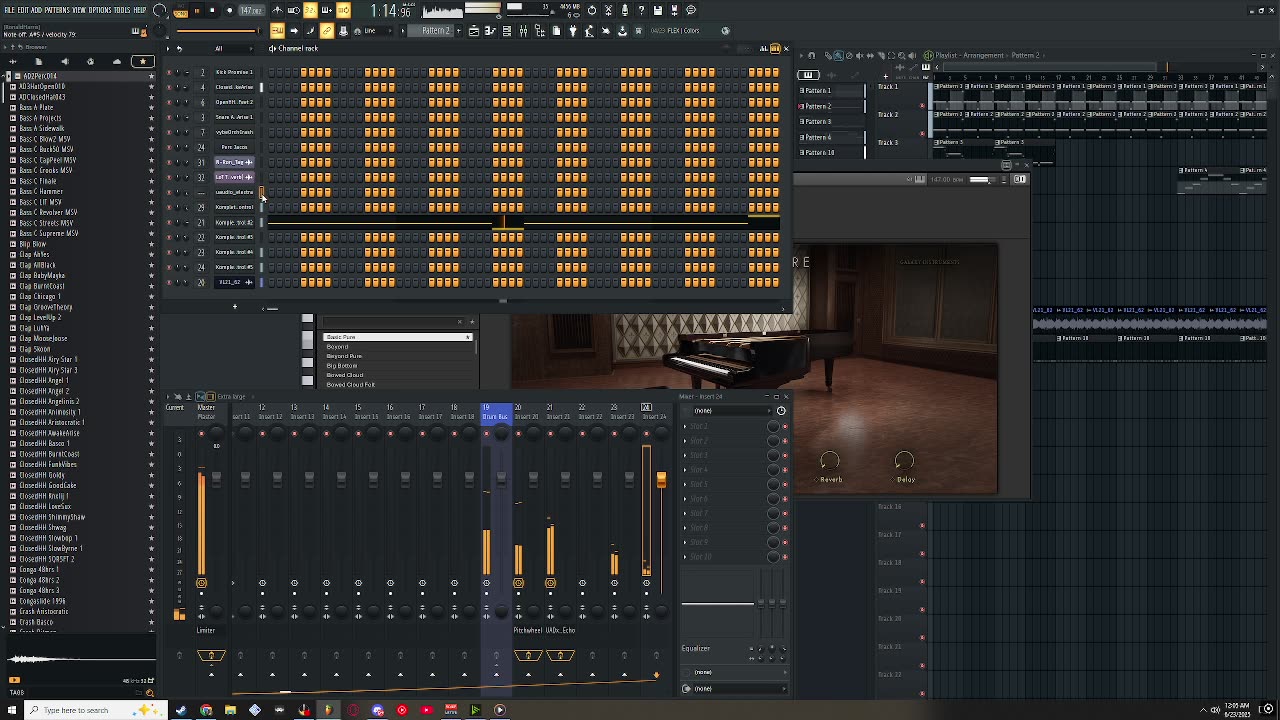Click the record button in the transport
The height and width of the screenshot is (720, 1280).
click(x=229, y=10)
